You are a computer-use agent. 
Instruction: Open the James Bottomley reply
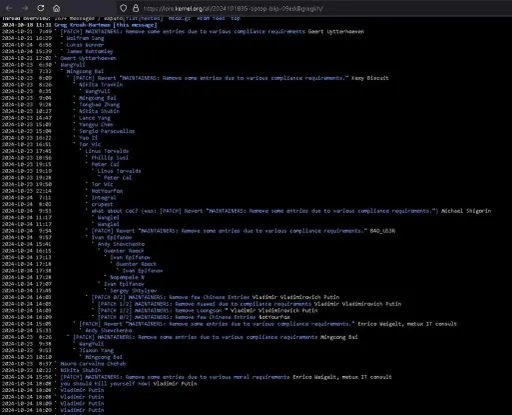(90, 51)
